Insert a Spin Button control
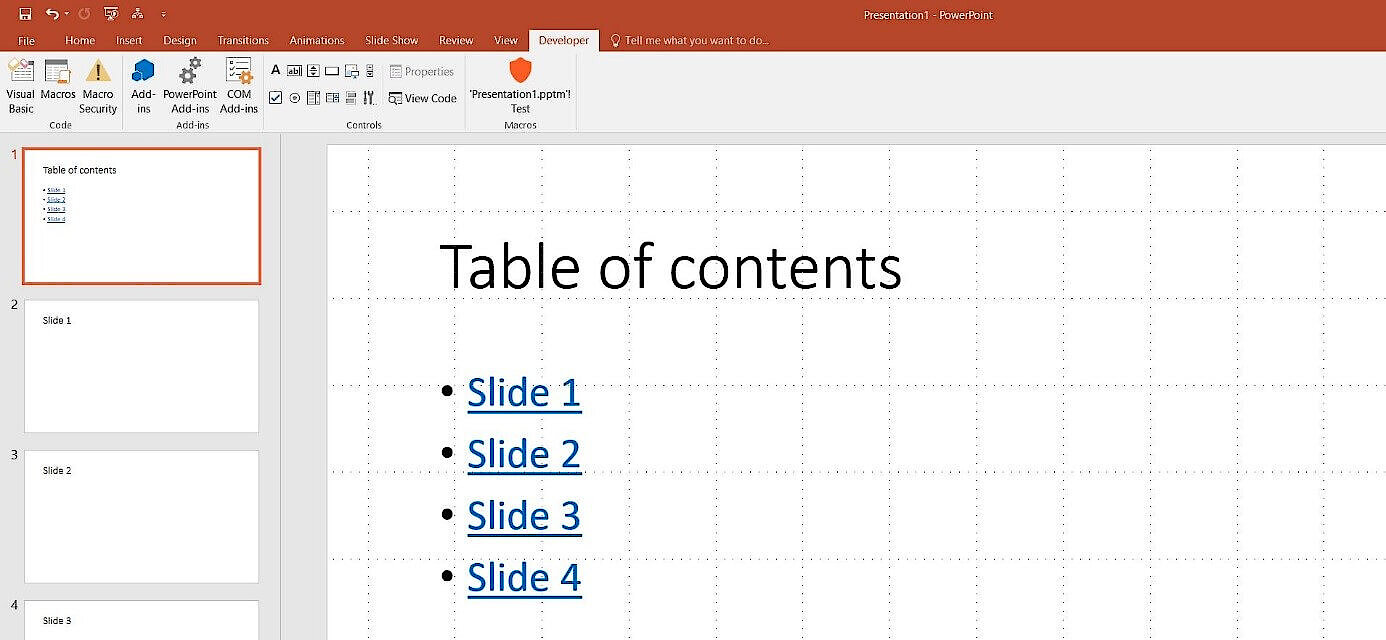This screenshot has height=640, width=1386. (x=313, y=71)
